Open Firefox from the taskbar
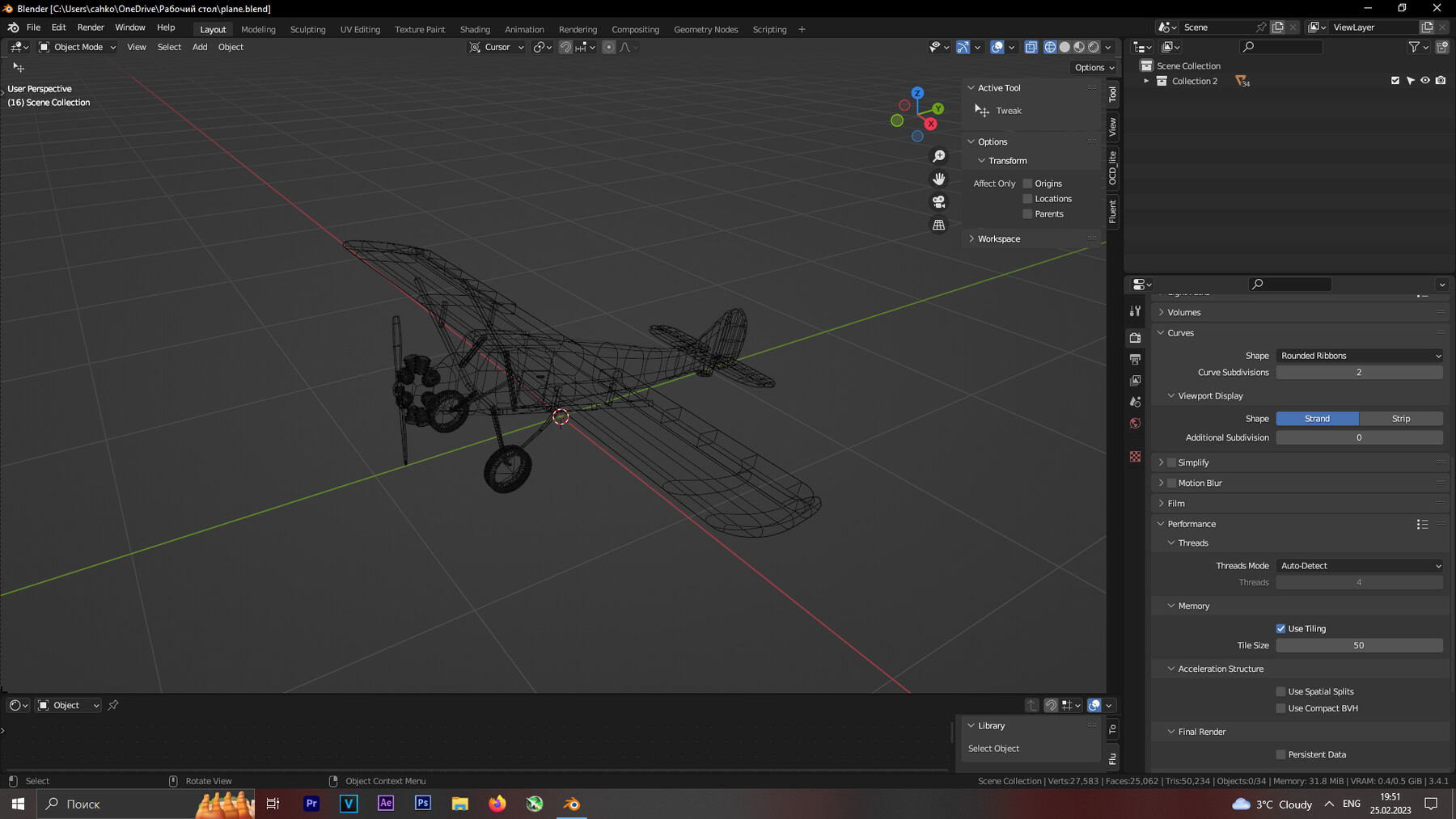Screen dimensions: 1456x819 497,804
